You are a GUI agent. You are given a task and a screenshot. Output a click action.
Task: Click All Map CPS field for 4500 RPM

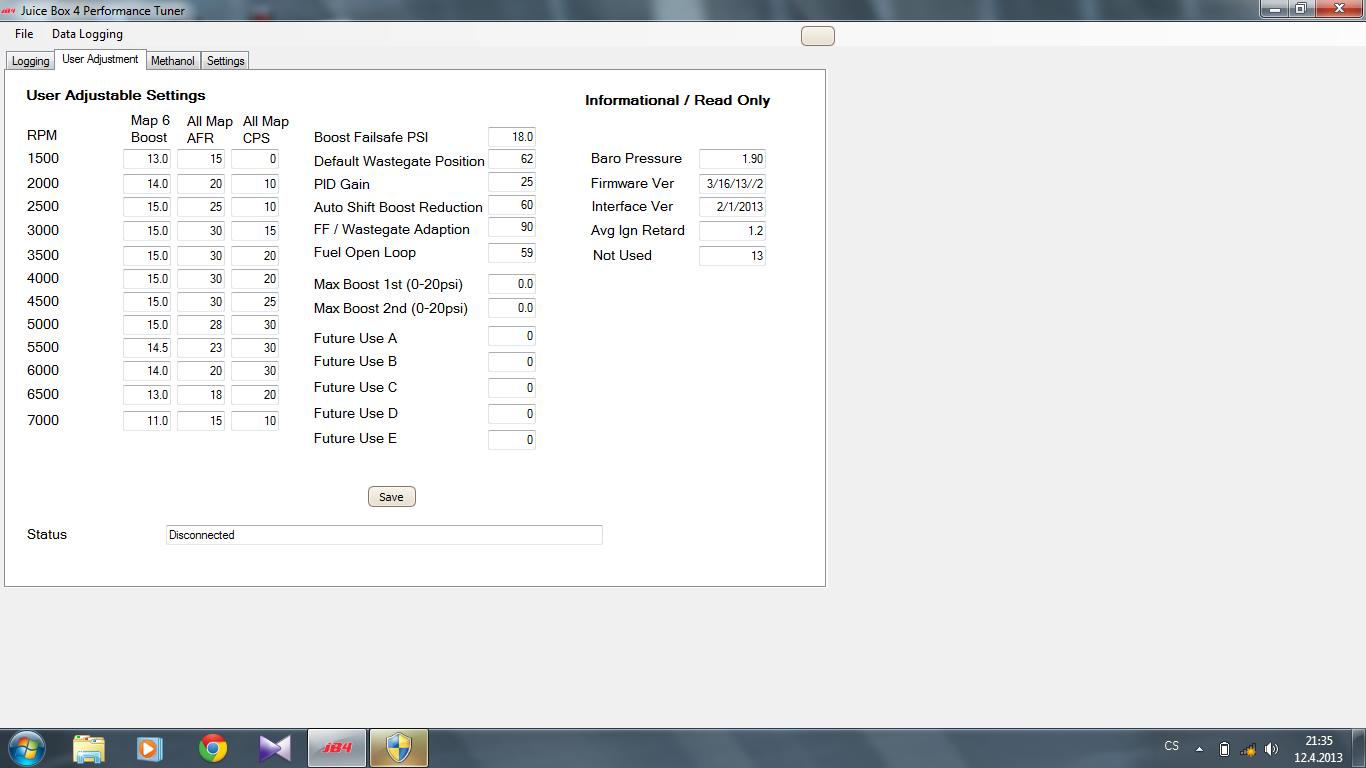coord(255,302)
